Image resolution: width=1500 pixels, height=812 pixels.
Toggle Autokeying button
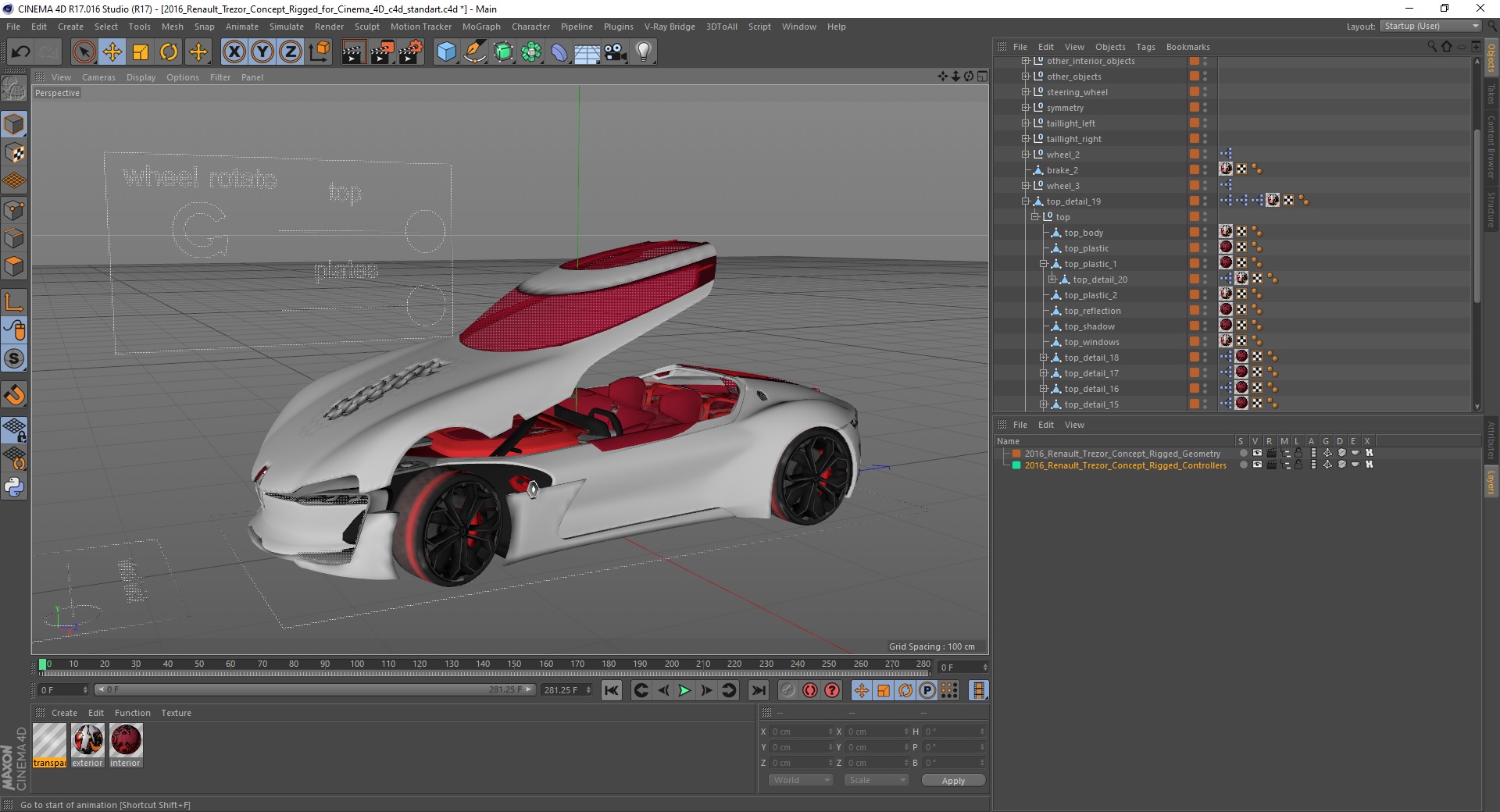pos(809,690)
